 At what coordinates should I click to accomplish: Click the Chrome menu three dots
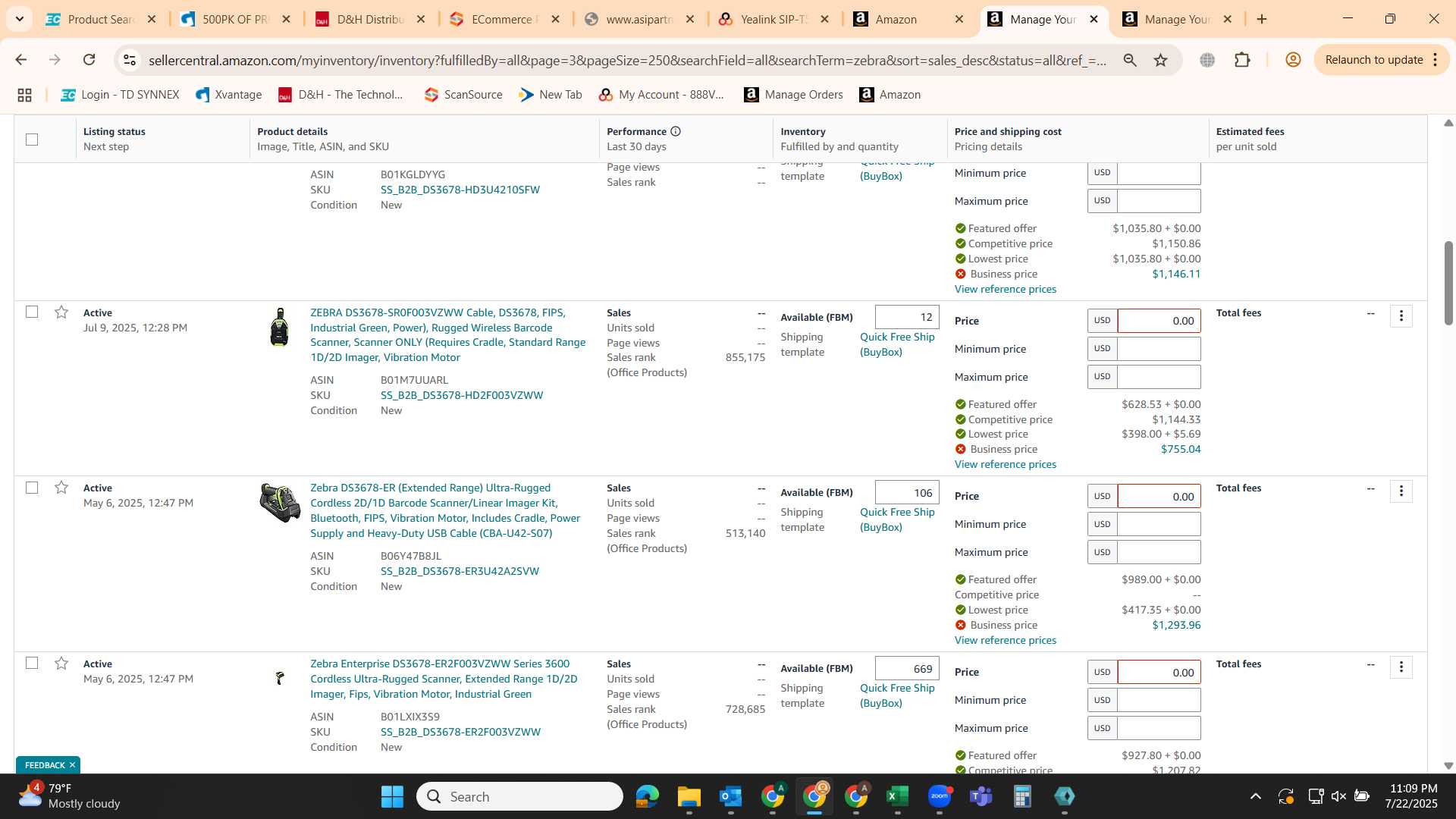[1435, 60]
